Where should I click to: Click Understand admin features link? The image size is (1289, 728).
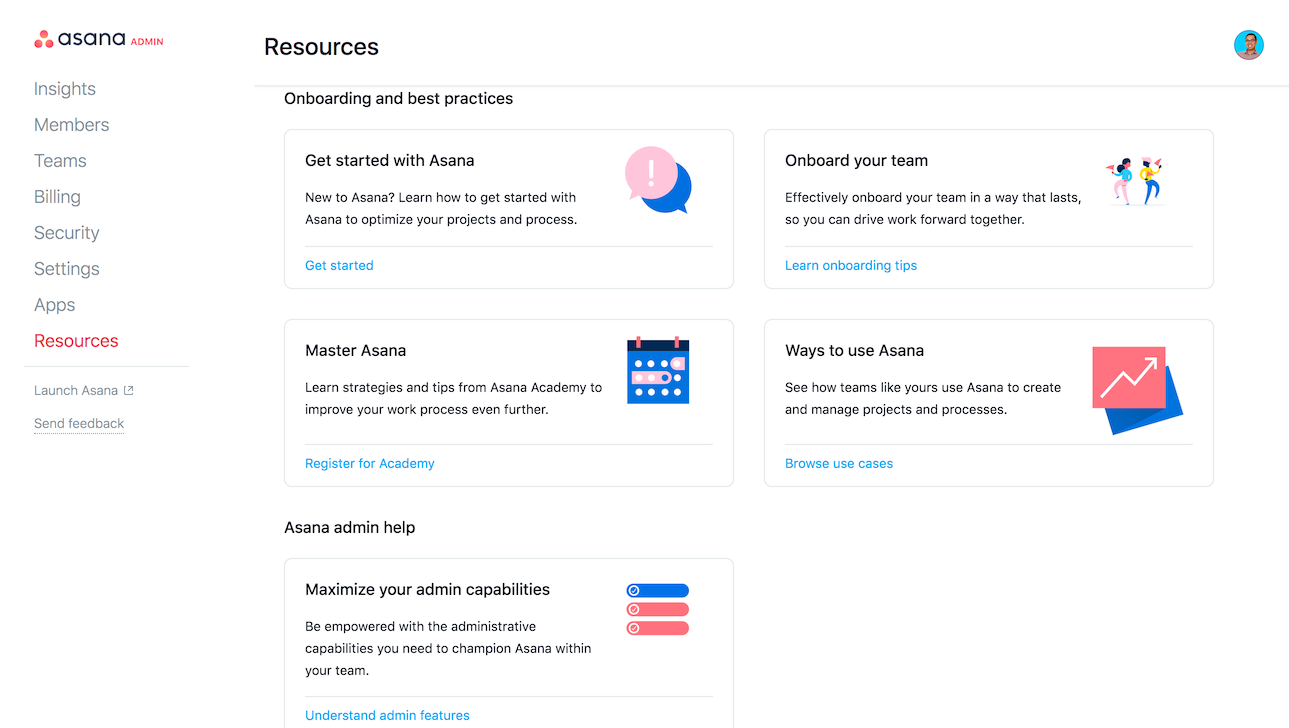[387, 715]
